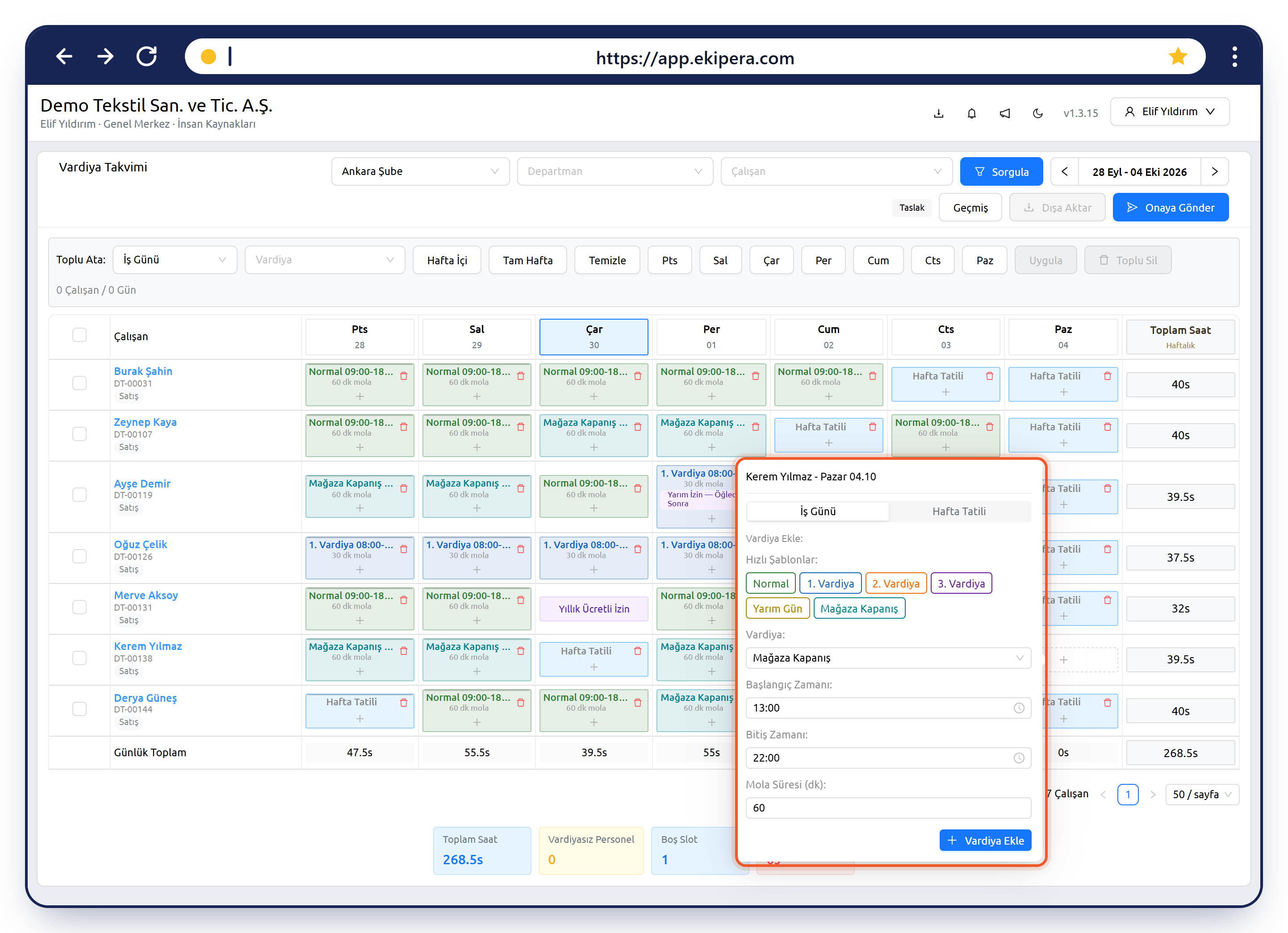The height and width of the screenshot is (933, 1288).
Task: Click the bookmark star icon
Action: point(1178,57)
